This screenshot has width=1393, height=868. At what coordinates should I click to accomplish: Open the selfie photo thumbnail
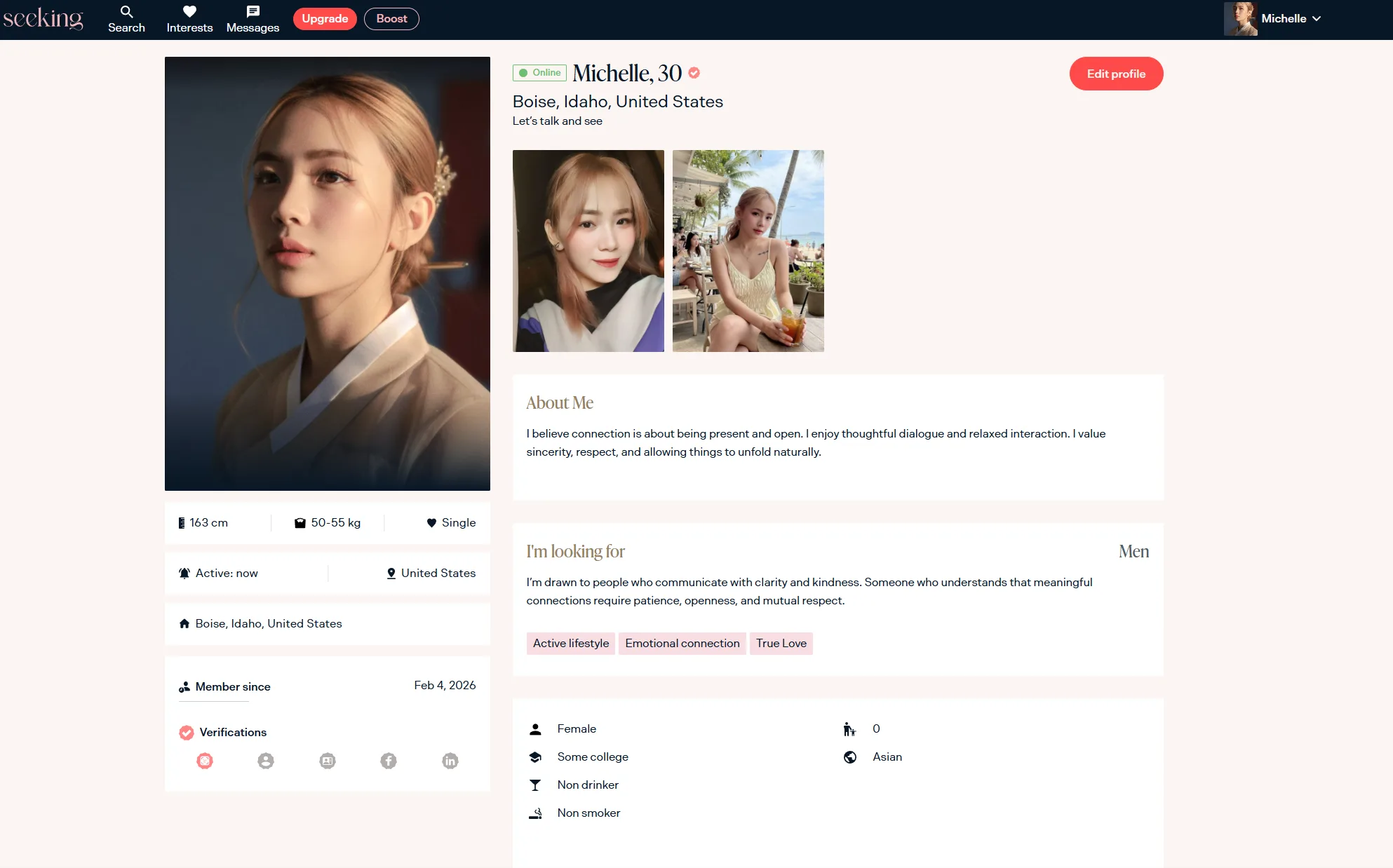588,250
